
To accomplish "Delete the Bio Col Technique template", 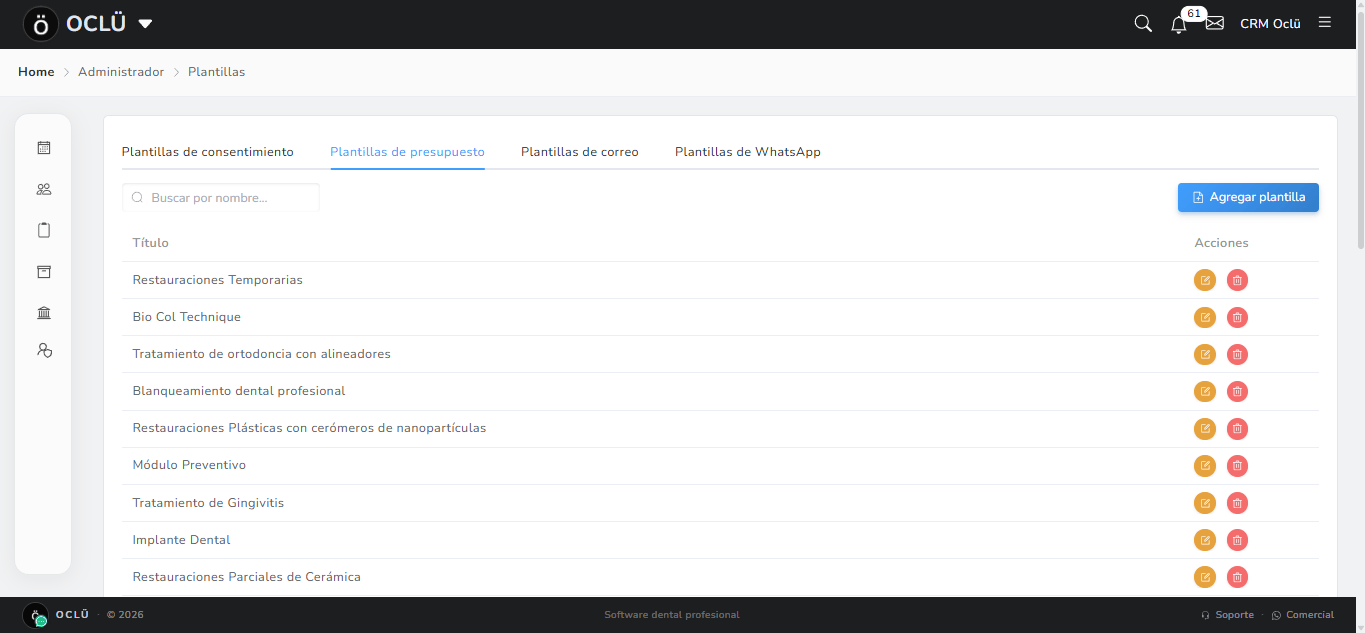I will [x=1237, y=317].
